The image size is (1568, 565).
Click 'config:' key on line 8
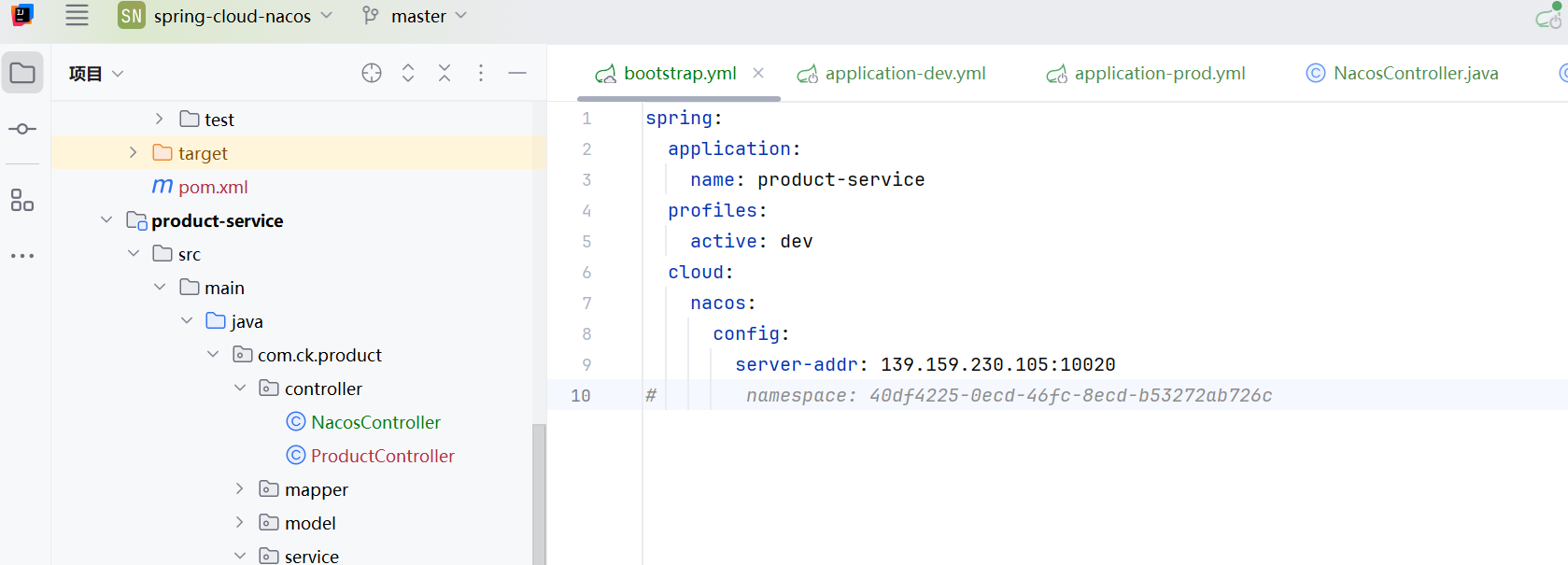pos(751,333)
